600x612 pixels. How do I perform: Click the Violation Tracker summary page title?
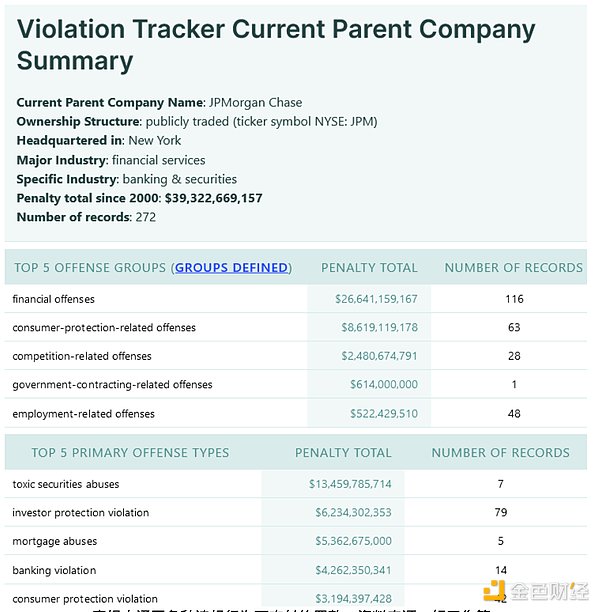(x=276, y=44)
